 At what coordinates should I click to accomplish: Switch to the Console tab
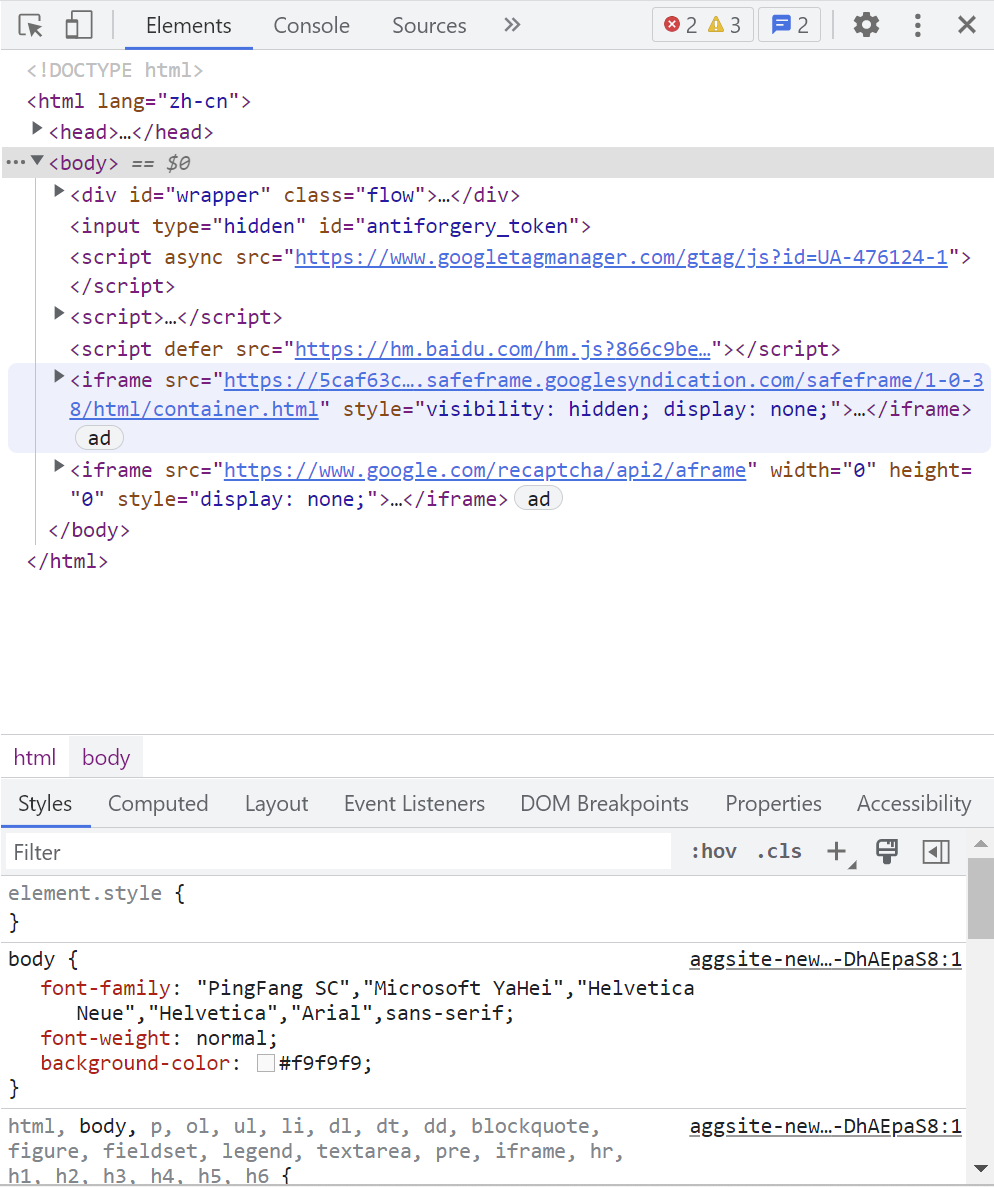311,25
